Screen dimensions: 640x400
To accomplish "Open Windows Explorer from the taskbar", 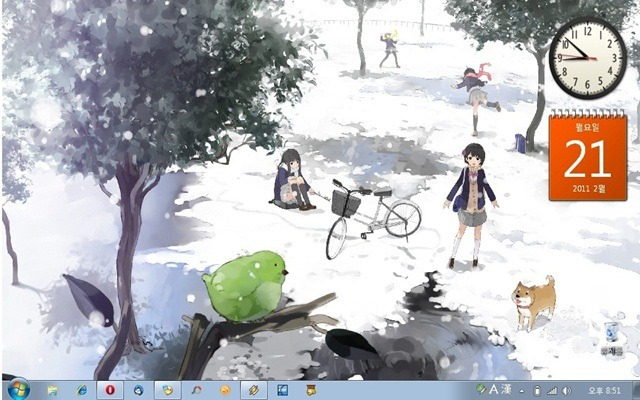I will (x=52, y=391).
